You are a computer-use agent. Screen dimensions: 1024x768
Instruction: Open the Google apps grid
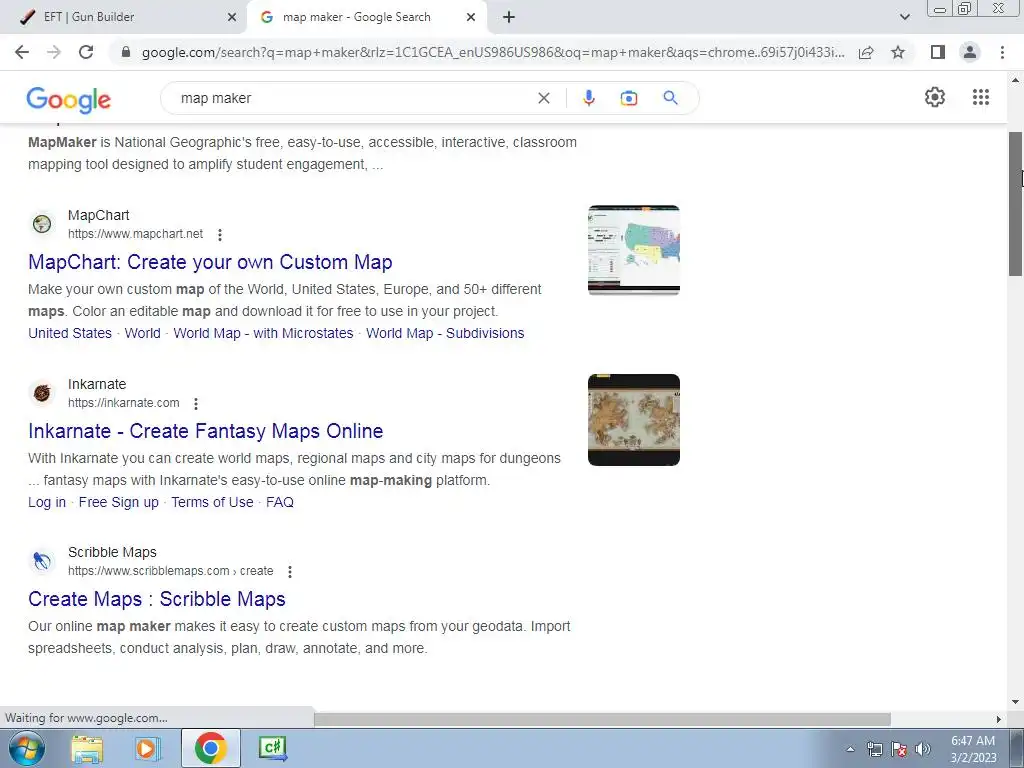pyautogui.click(x=980, y=97)
